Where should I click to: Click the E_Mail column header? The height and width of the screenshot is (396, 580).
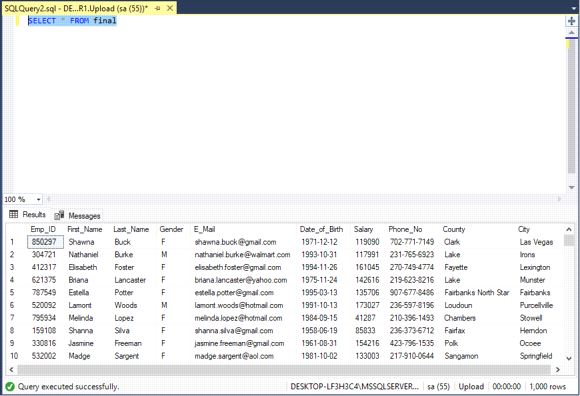point(204,229)
